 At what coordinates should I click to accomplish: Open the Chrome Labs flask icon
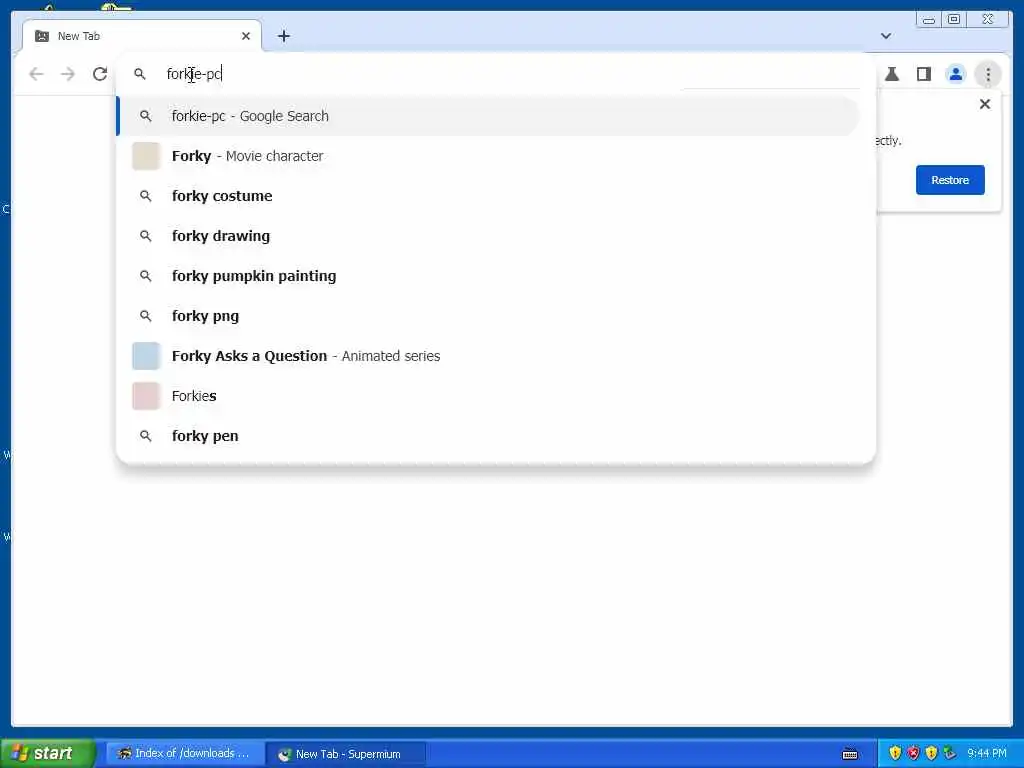[x=891, y=74]
